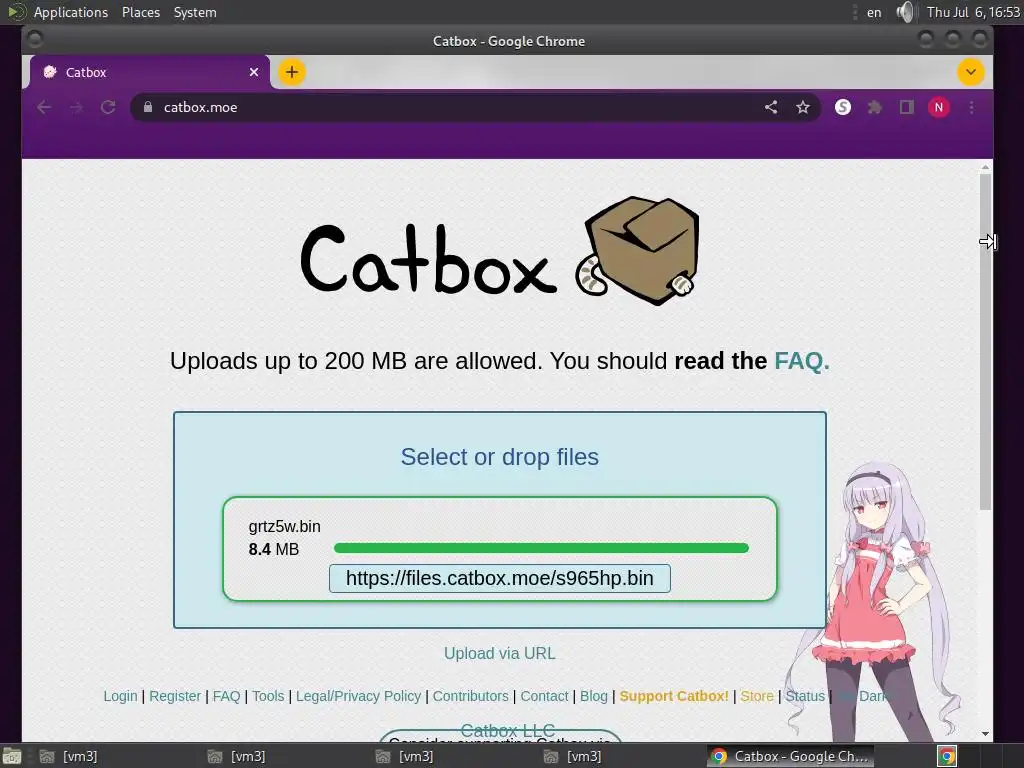Click the uploaded file URL field
This screenshot has height=768, width=1024.
point(500,579)
